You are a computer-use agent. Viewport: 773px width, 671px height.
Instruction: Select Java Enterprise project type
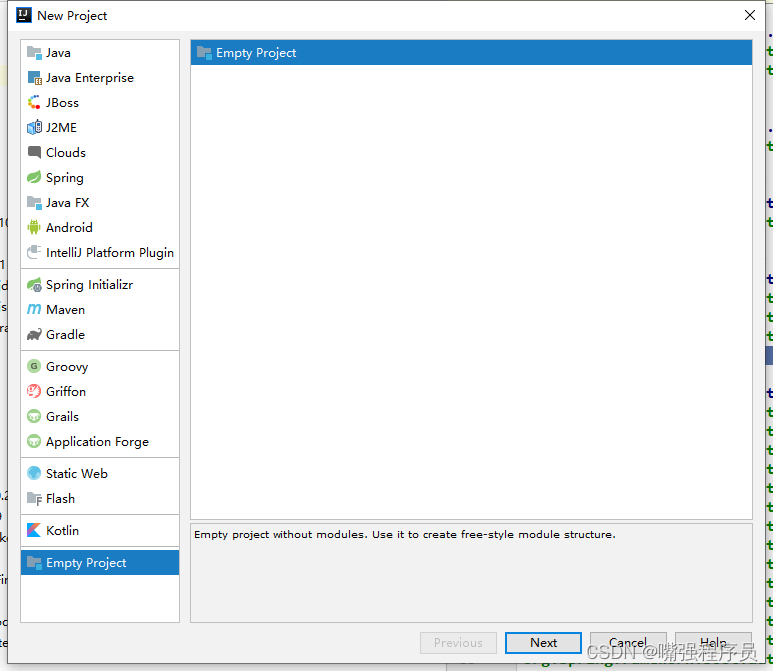coord(100,78)
